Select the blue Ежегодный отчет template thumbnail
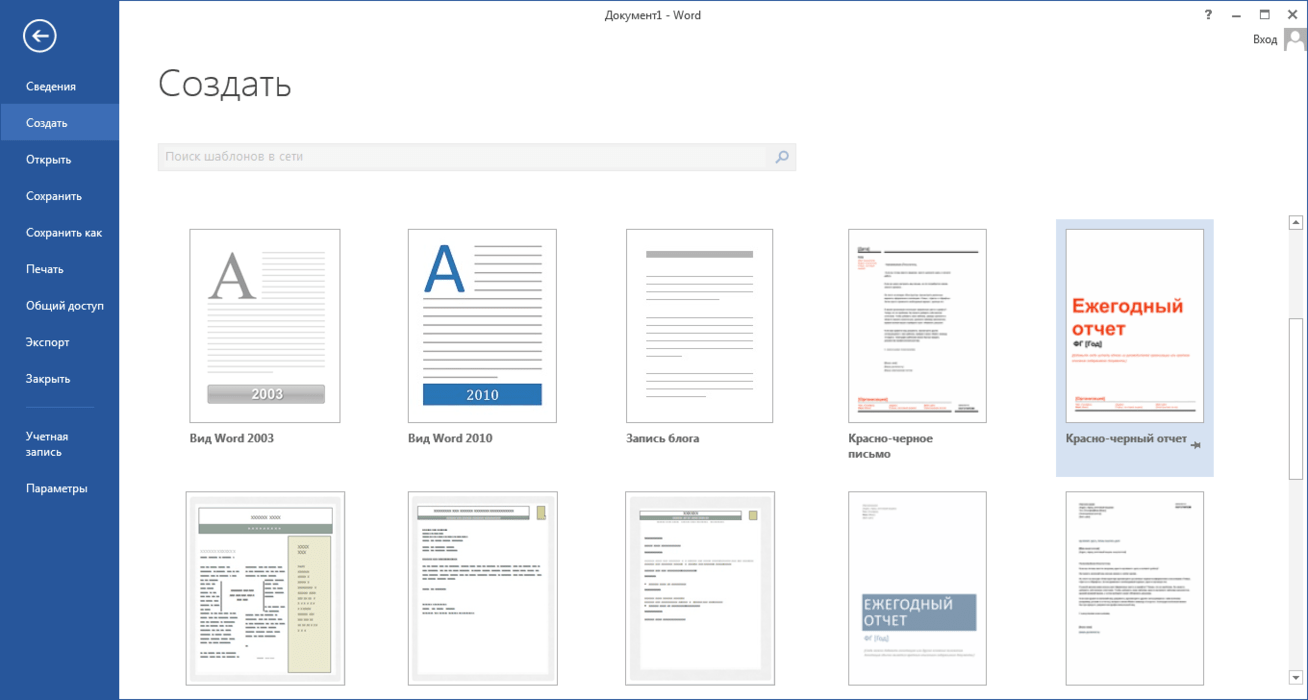This screenshot has height=700, width=1308. 917,588
